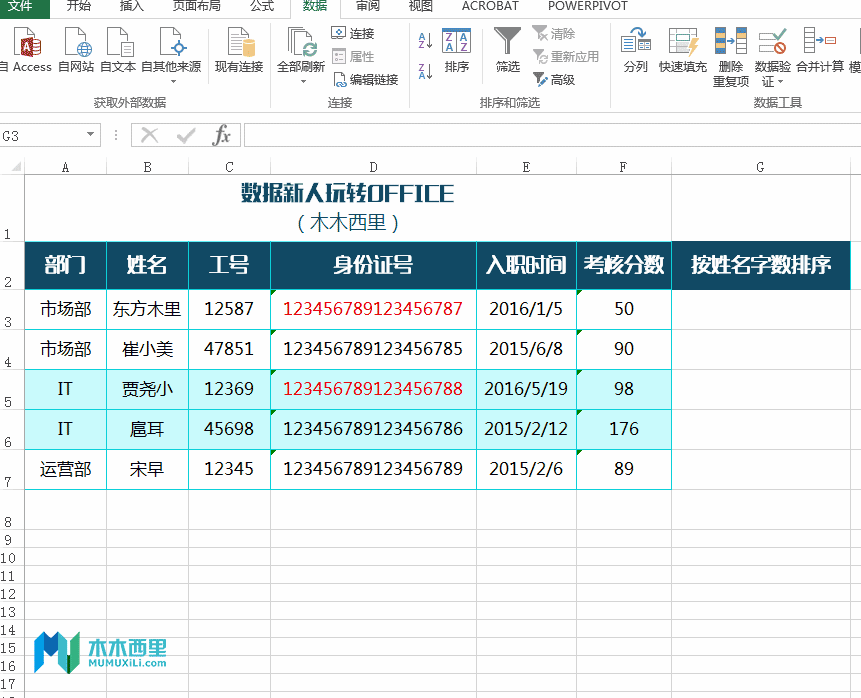Select cell containing 运营部

click(65, 470)
